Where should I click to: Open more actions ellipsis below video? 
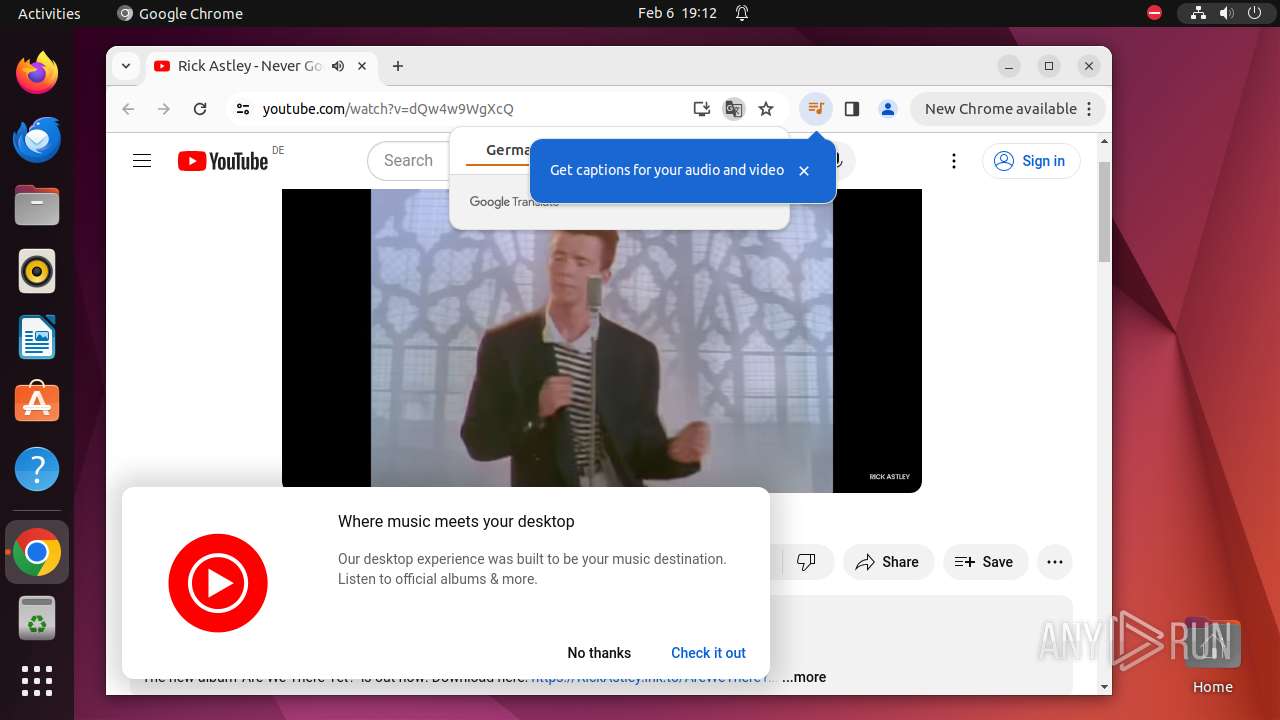coord(1055,562)
